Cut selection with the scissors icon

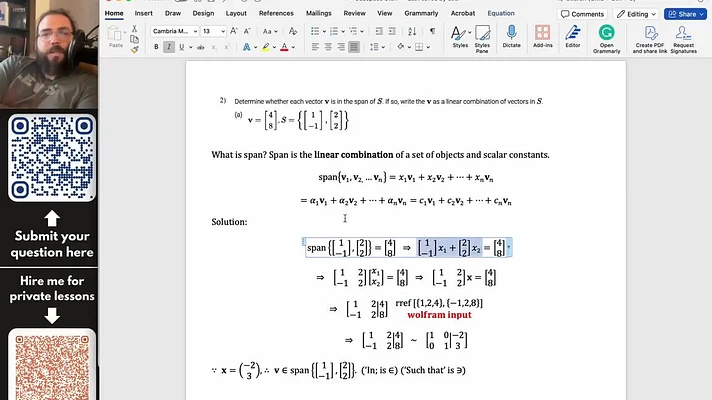point(134,28)
